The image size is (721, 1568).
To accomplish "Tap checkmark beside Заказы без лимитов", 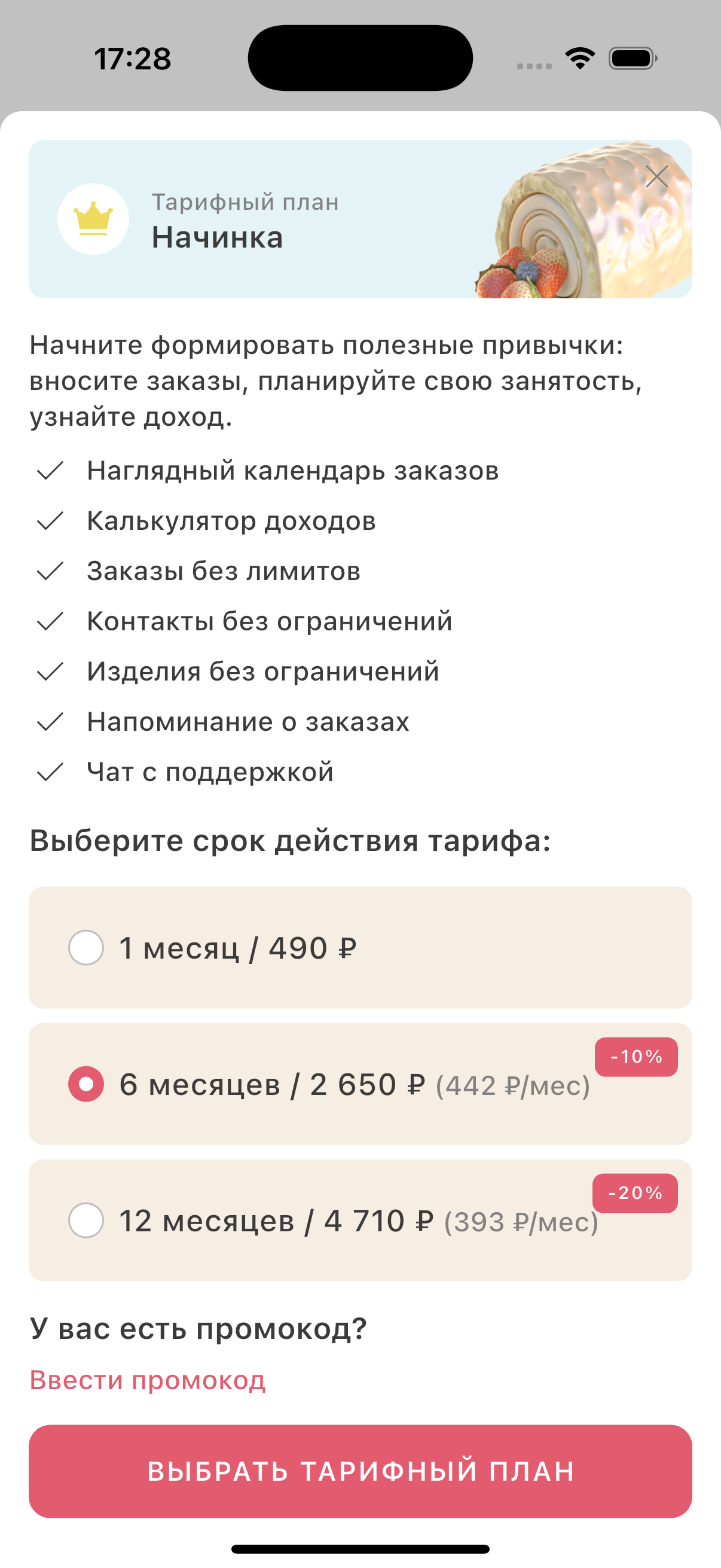I will click(x=50, y=571).
